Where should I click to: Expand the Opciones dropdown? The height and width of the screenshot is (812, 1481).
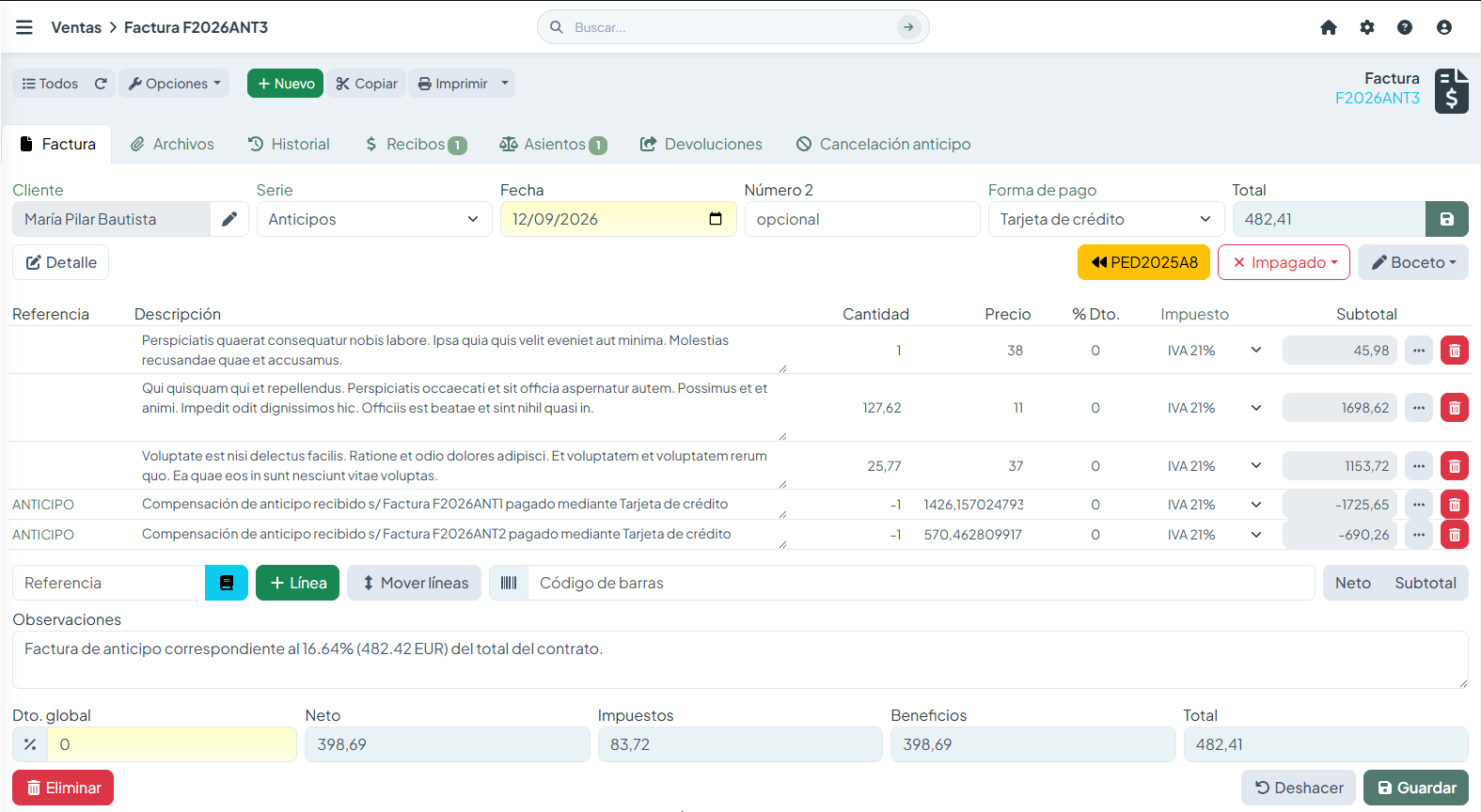tap(175, 84)
